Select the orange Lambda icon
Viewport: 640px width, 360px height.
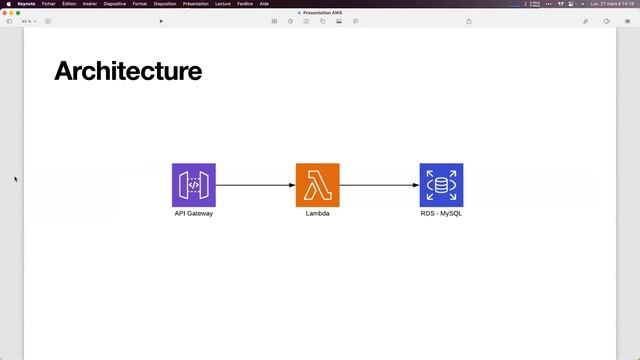tap(318, 185)
